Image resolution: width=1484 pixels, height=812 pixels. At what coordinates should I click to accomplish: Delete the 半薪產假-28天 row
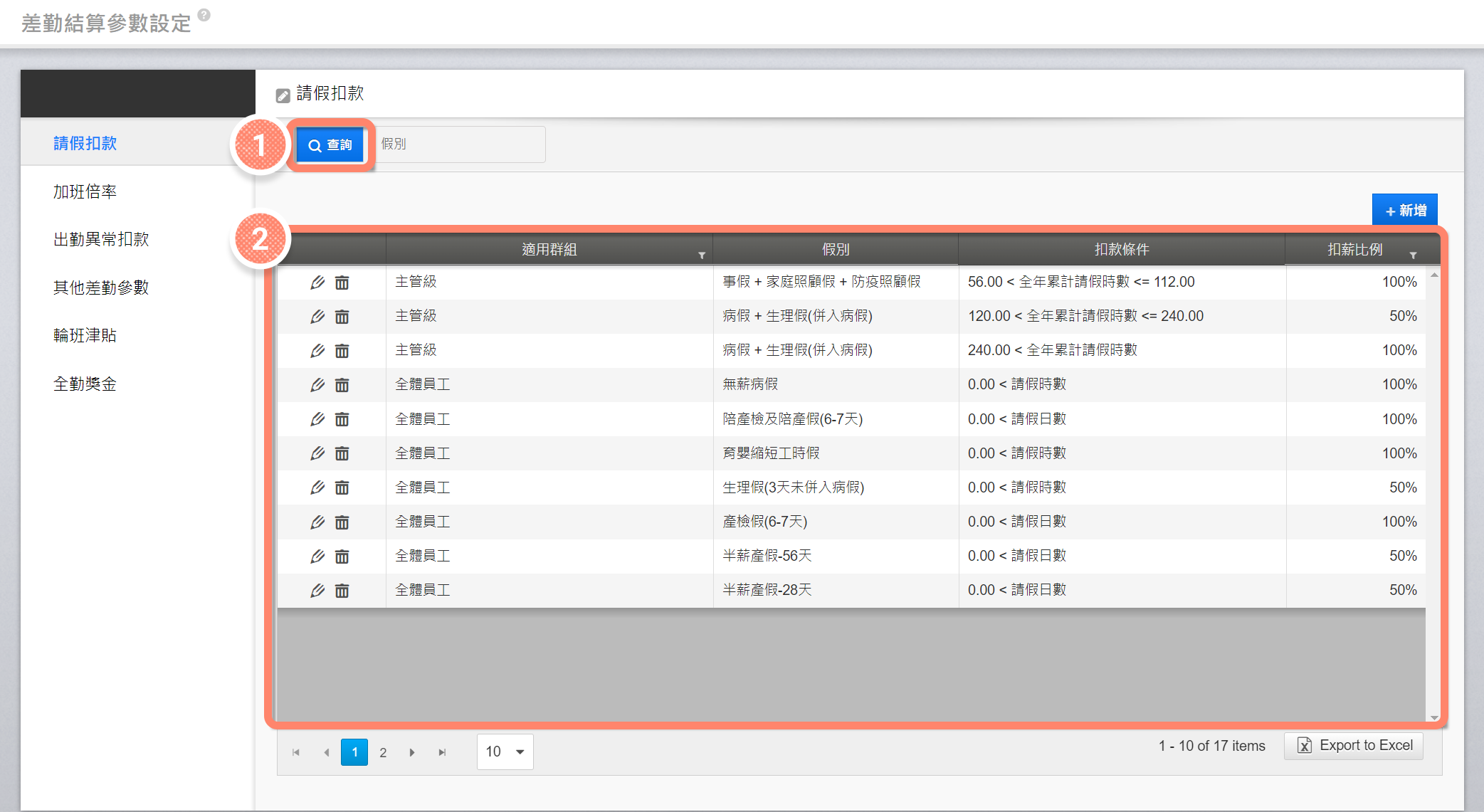[x=342, y=591]
